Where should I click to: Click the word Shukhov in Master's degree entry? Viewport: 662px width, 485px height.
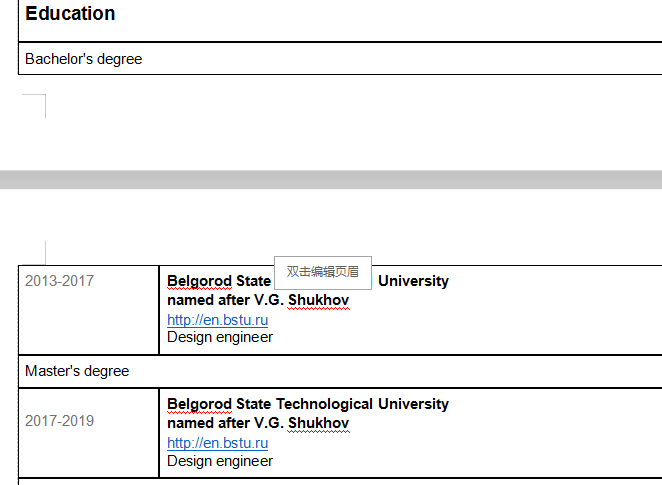tap(318, 423)
